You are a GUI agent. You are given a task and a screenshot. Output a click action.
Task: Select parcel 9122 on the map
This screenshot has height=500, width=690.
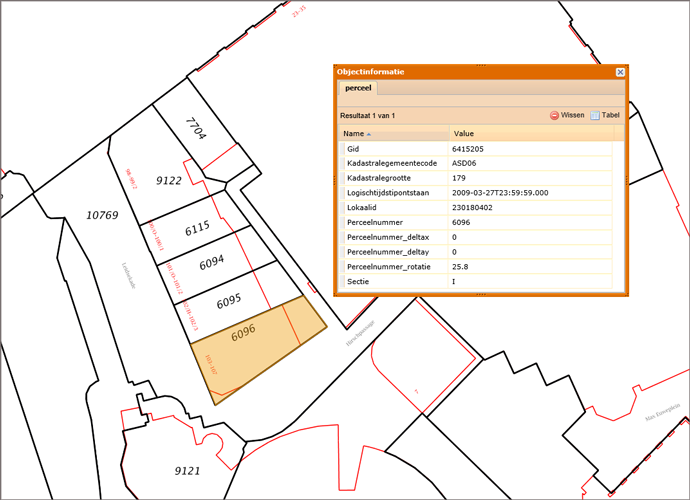tap(169, 180)
